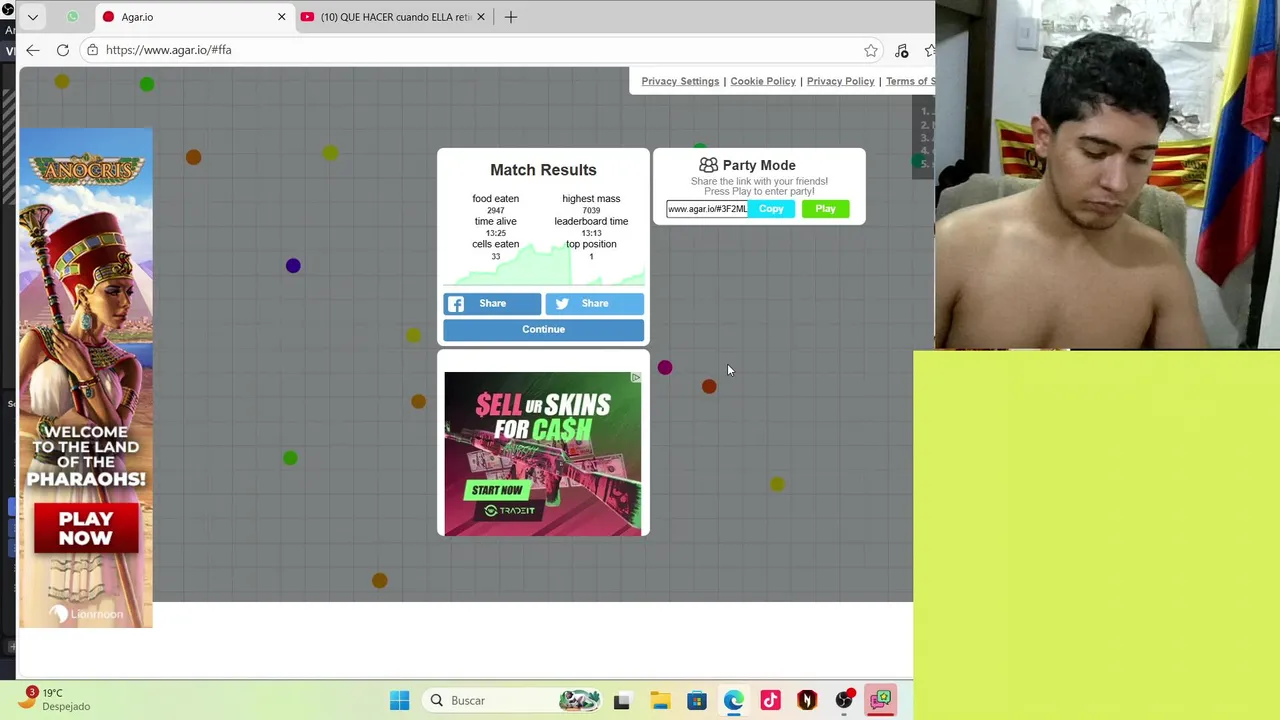This screenshot has width=1280, height=720.
Task: Open the Privacy Settings link
Action: click(680, 81)
